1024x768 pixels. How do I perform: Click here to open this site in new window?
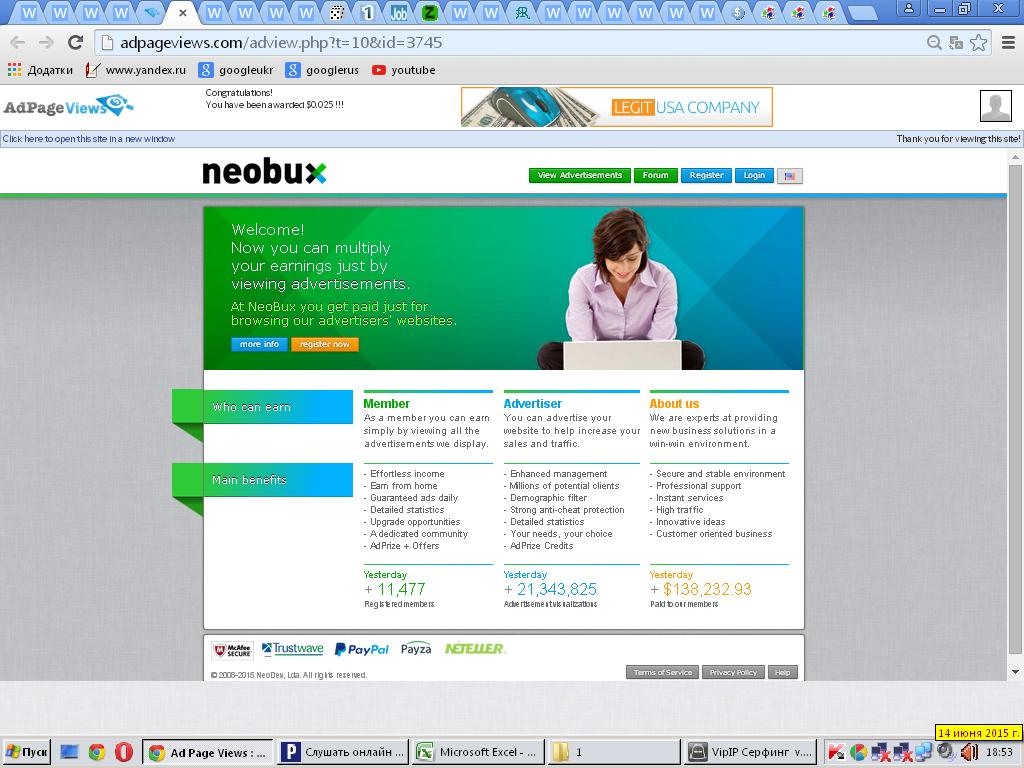pos(89,138)
